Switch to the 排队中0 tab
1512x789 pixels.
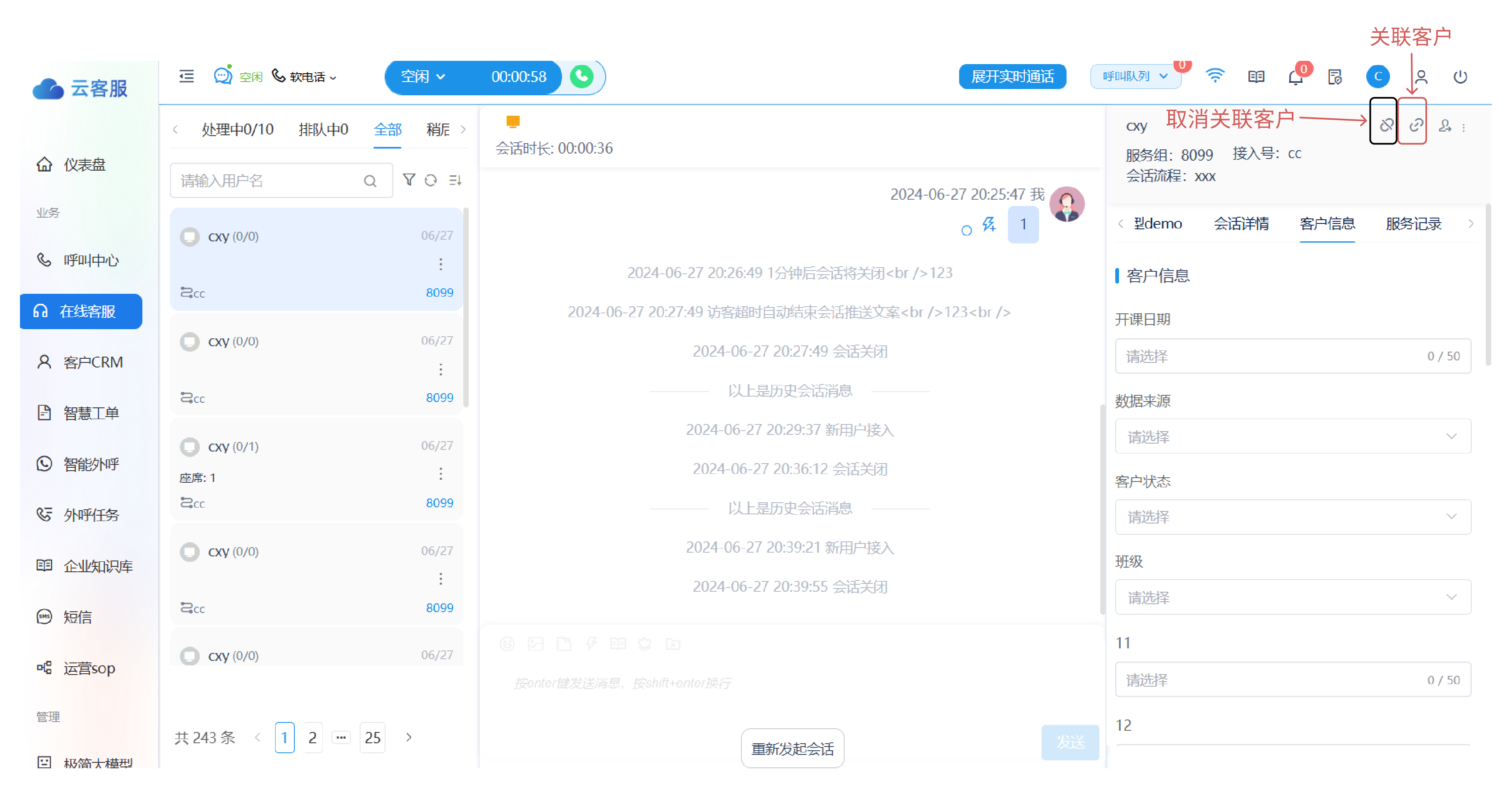[x=323, y=129]
